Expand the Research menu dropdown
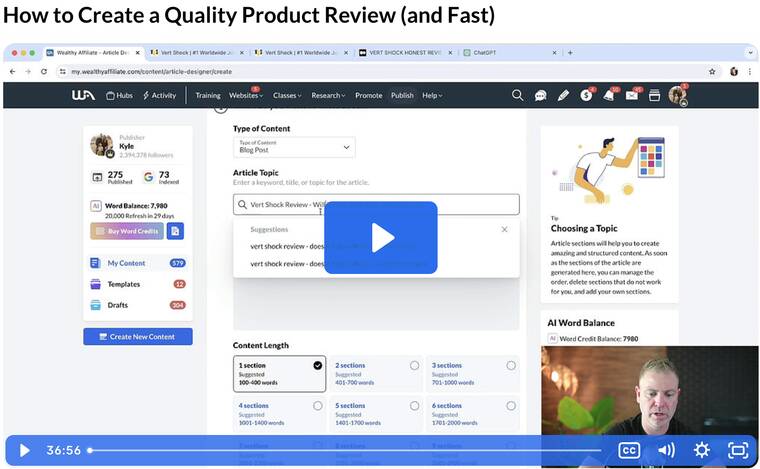Image resolution: width=760 pixels, height=469 pixels. [x=328, y=95]
